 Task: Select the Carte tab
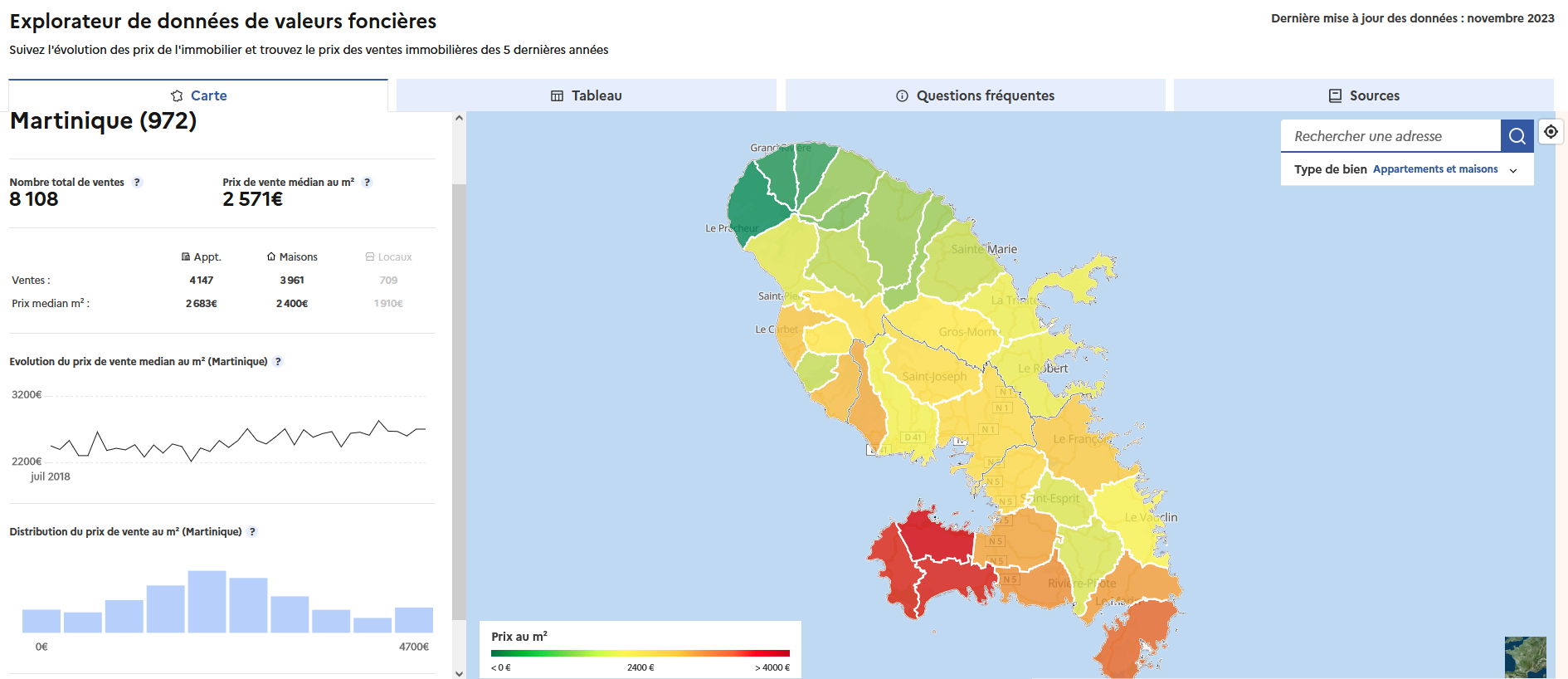[198, 95]
